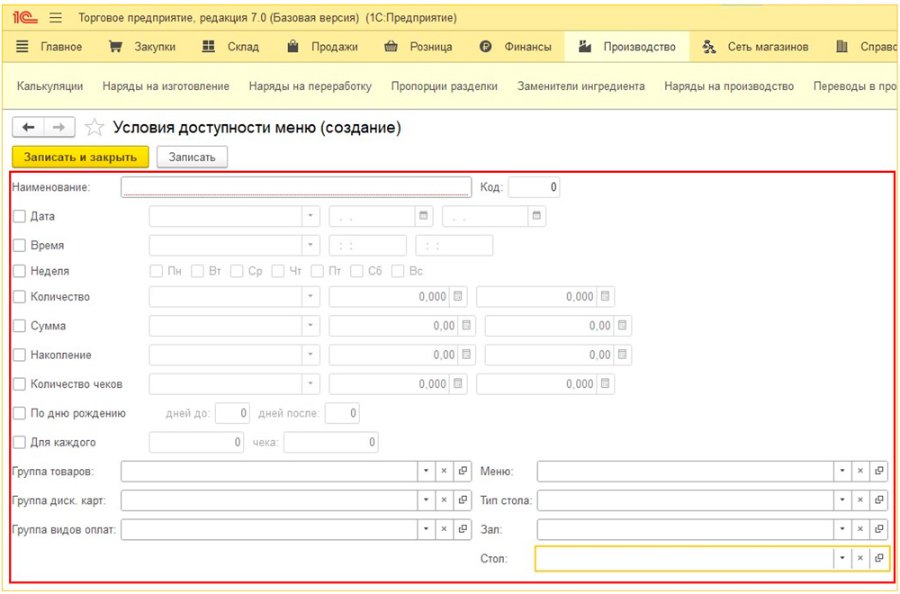Screen dimensions: 900x594
Task: Open calculator for first Количество value
Action: click(457, 297)
